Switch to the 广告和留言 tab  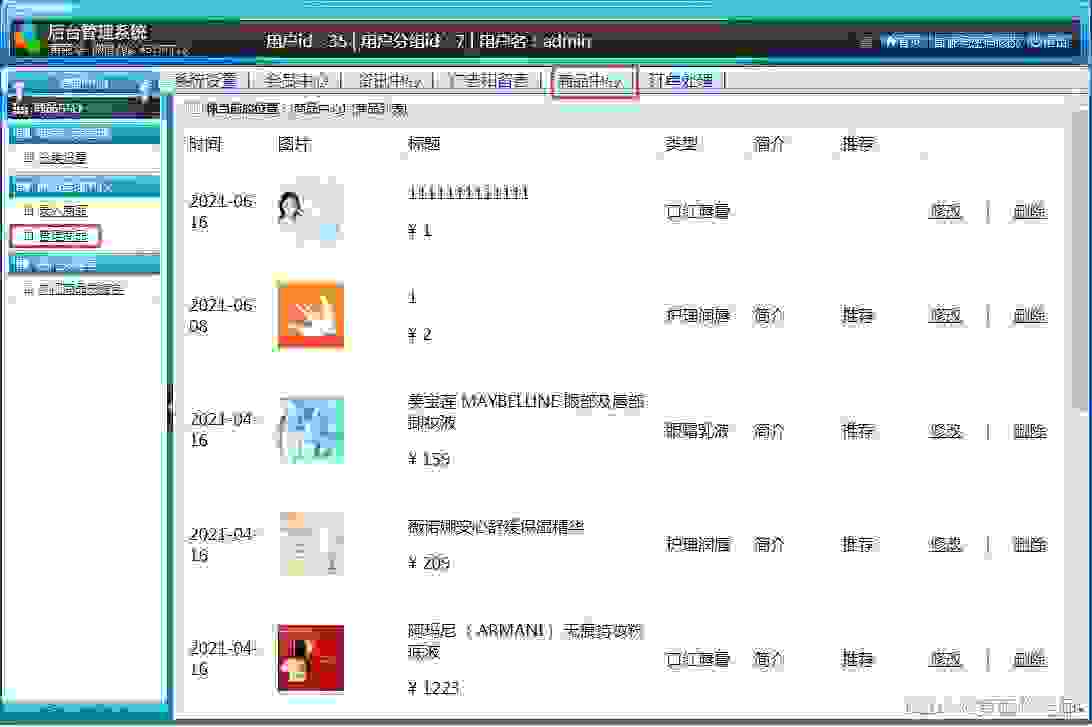tap(488, 81)
